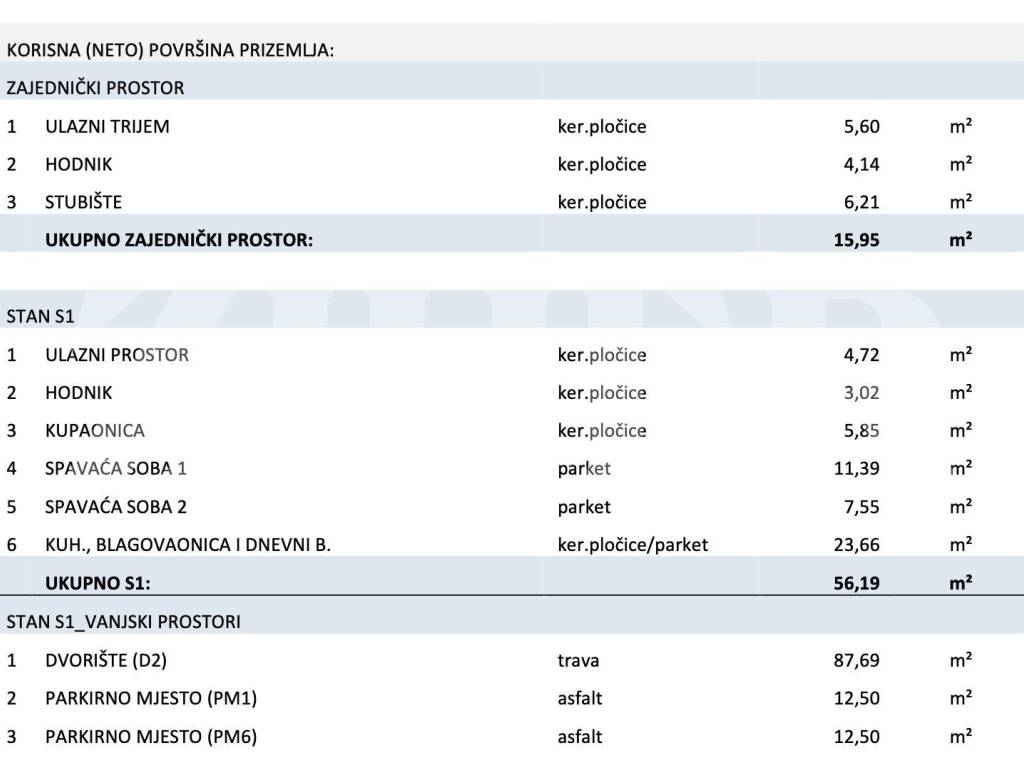The height and width of the screenshot is (768, 1024).
Task: Click the 'KORISNA (NETO) POVRŠINA PRIZEMLJA:' heading
Action: [x=170, y=50]
